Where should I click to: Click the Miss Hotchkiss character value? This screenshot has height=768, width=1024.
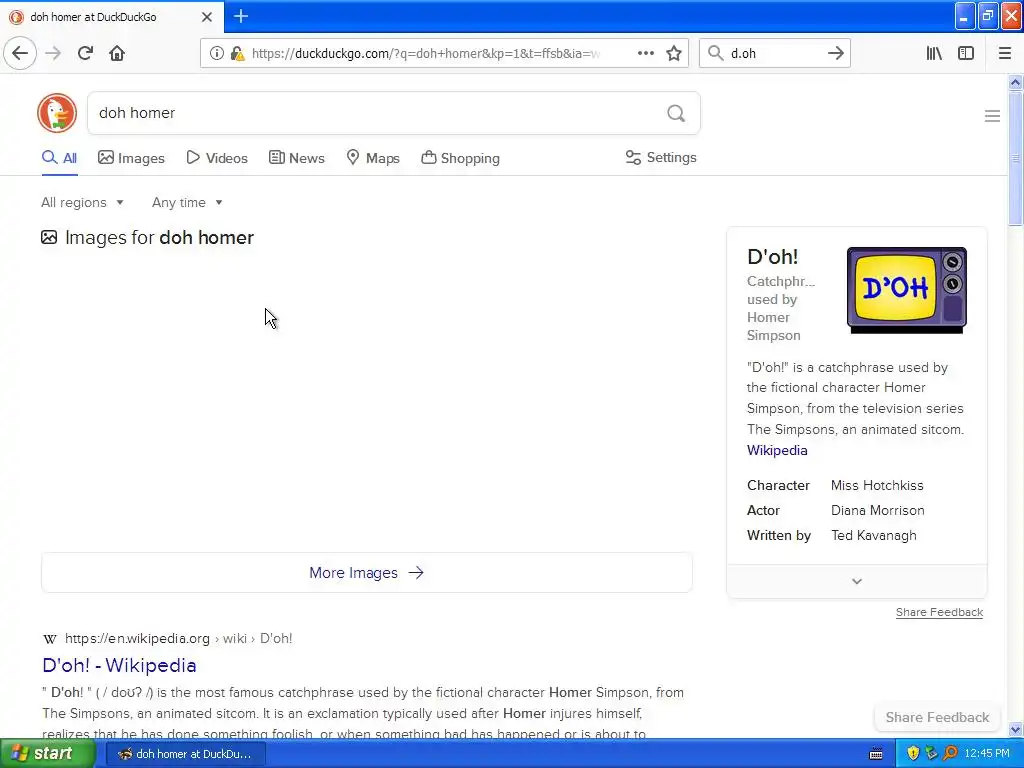coord(877,485)
